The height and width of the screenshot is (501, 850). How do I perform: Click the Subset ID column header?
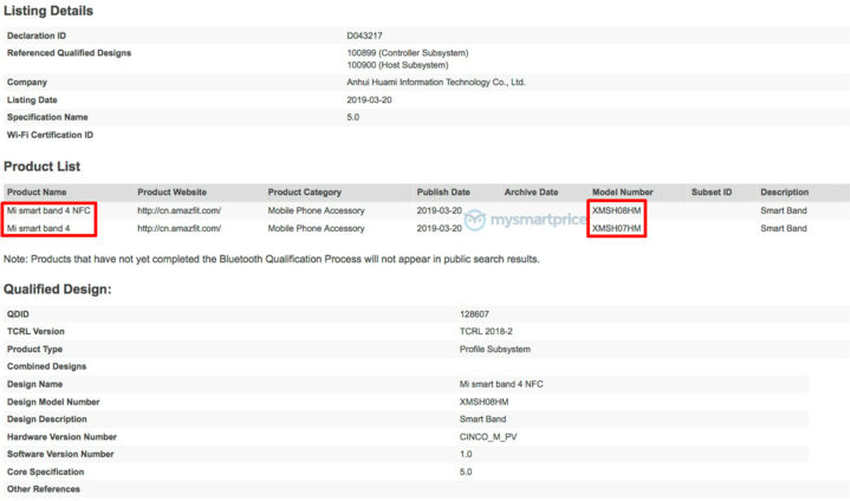click(x=711, y=192)
